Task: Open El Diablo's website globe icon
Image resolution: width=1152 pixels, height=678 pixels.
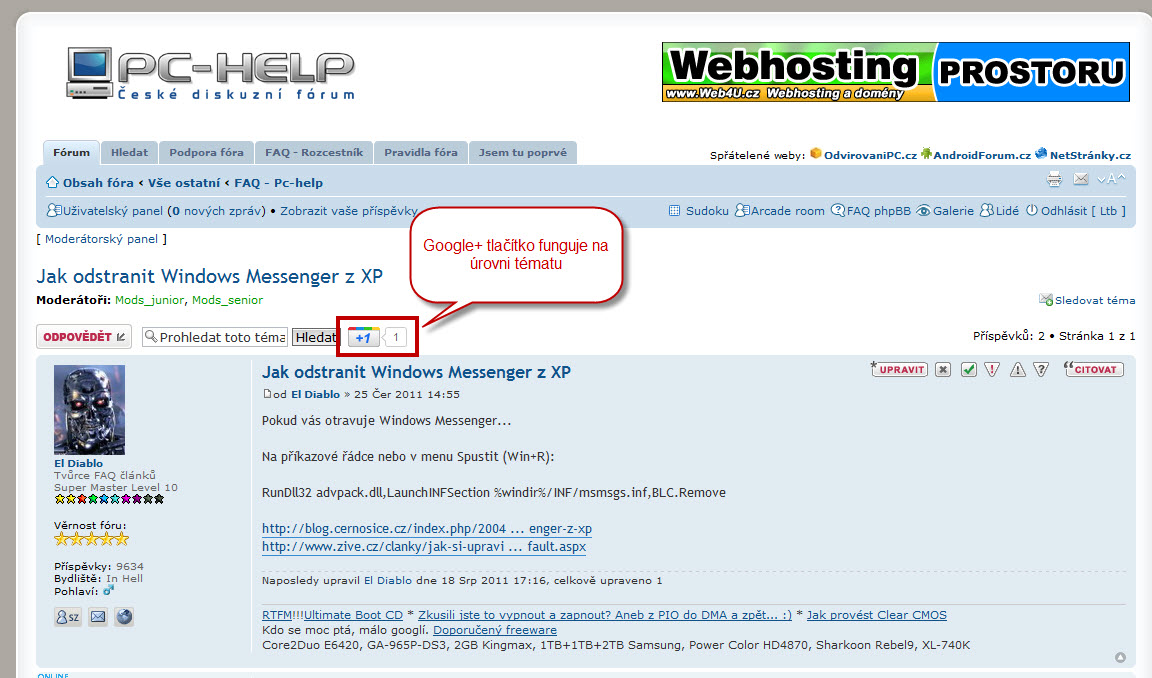Action: [124, 617]
